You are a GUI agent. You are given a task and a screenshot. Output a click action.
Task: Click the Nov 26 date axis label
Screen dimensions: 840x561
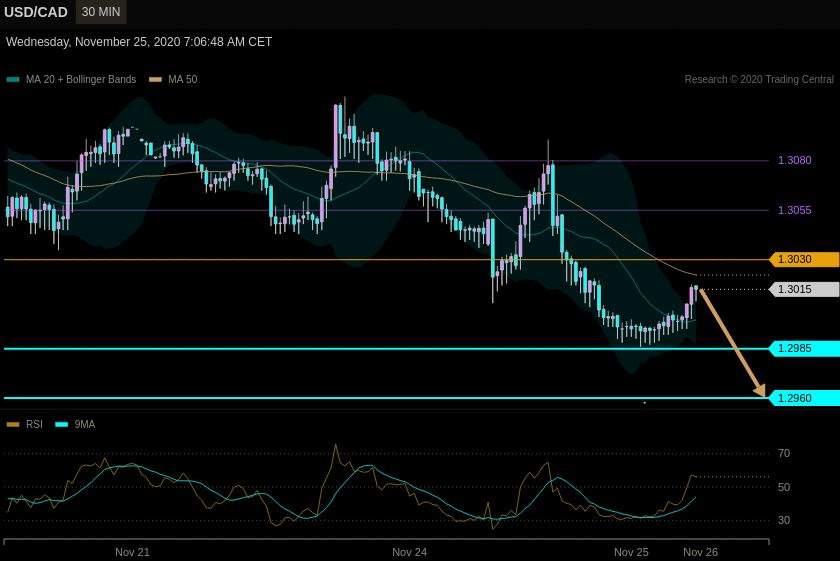click(700, 552)
